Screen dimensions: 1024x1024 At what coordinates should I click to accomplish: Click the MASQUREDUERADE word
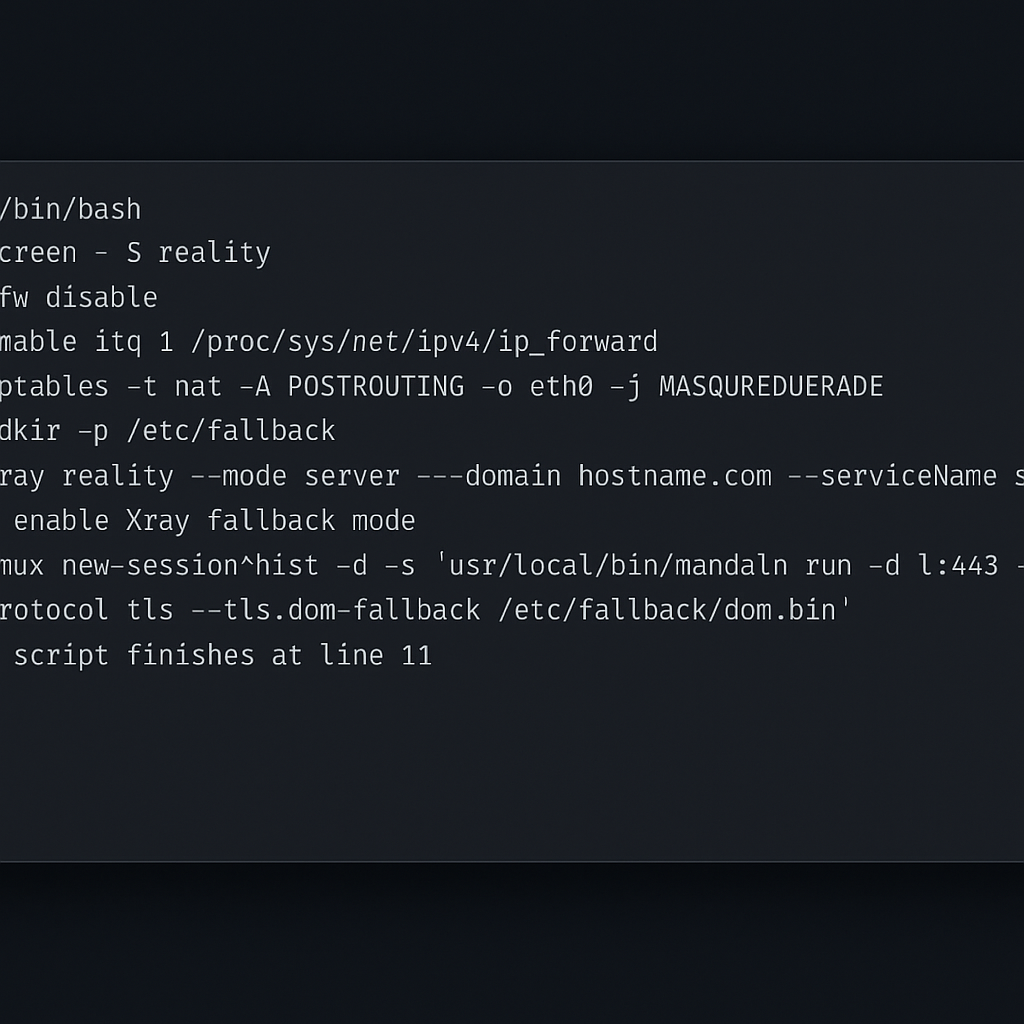coord(771,386)
